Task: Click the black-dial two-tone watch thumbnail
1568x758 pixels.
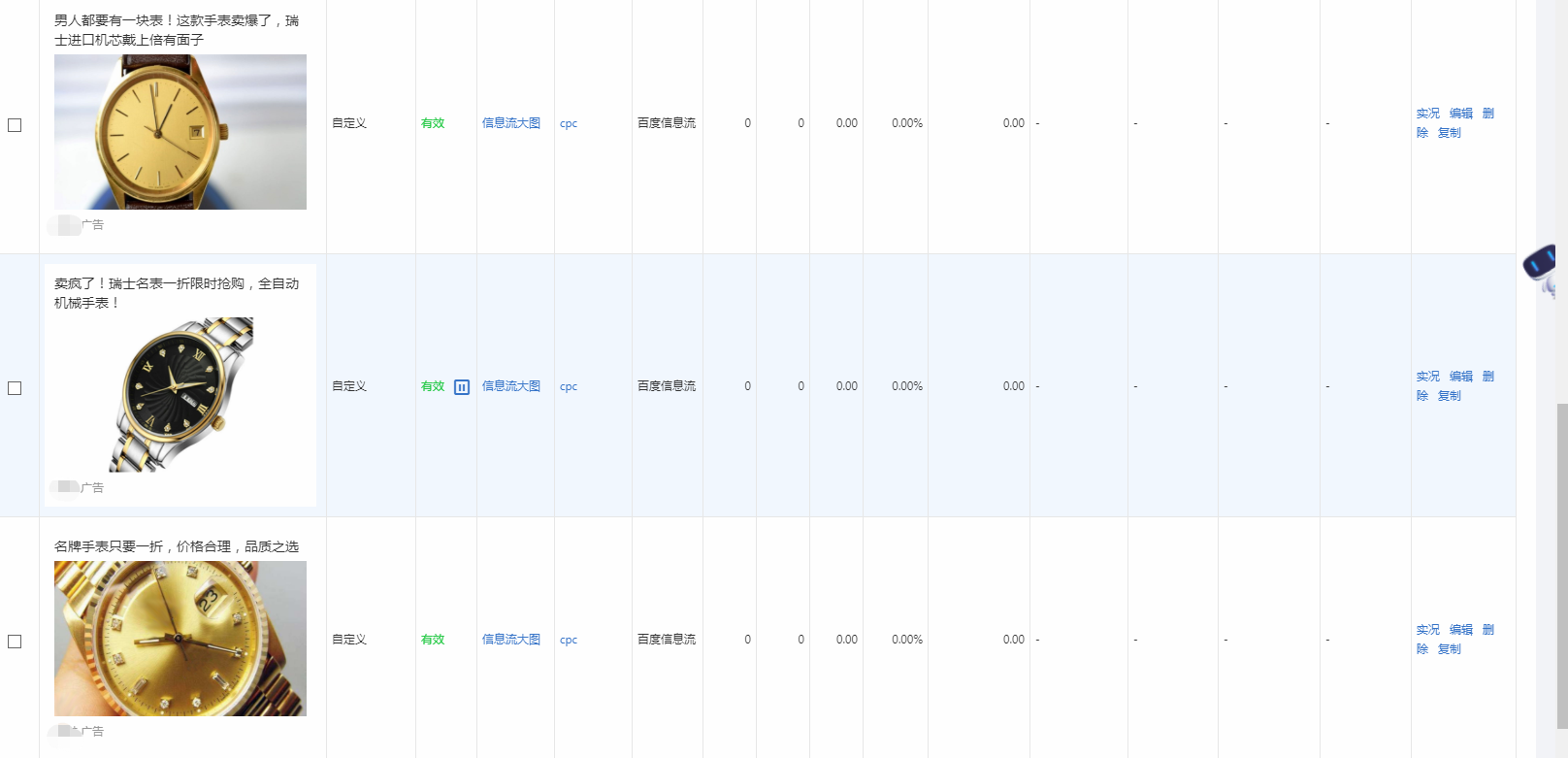Action: click(180, 394)
